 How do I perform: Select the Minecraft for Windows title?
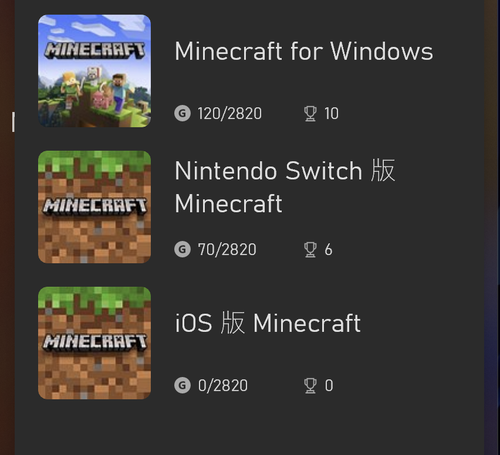coord(304,52)
